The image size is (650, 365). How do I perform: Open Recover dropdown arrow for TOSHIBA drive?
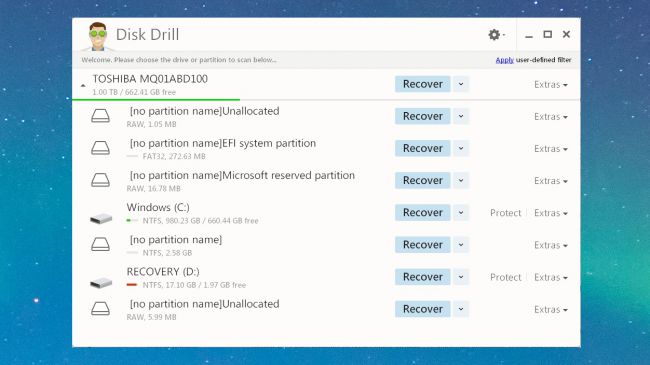(461, 84)
